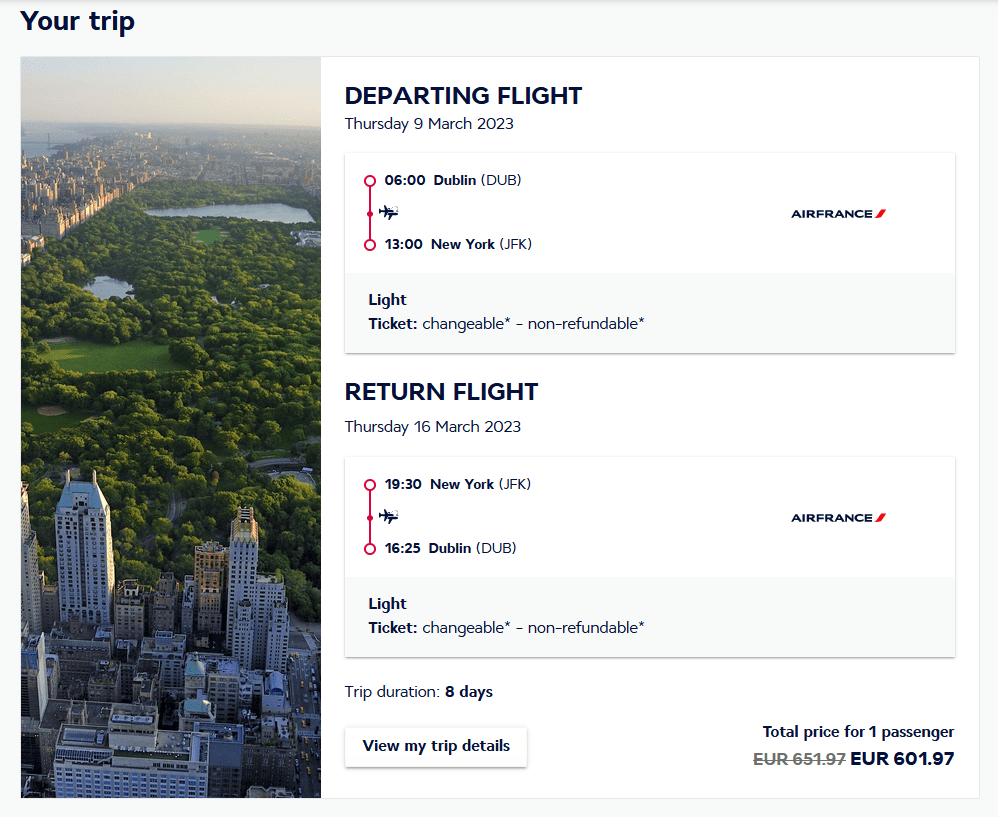Click the discounted total price EUR 601.97
The width and height of the screenshot is (998, 817).
(903, 759)
